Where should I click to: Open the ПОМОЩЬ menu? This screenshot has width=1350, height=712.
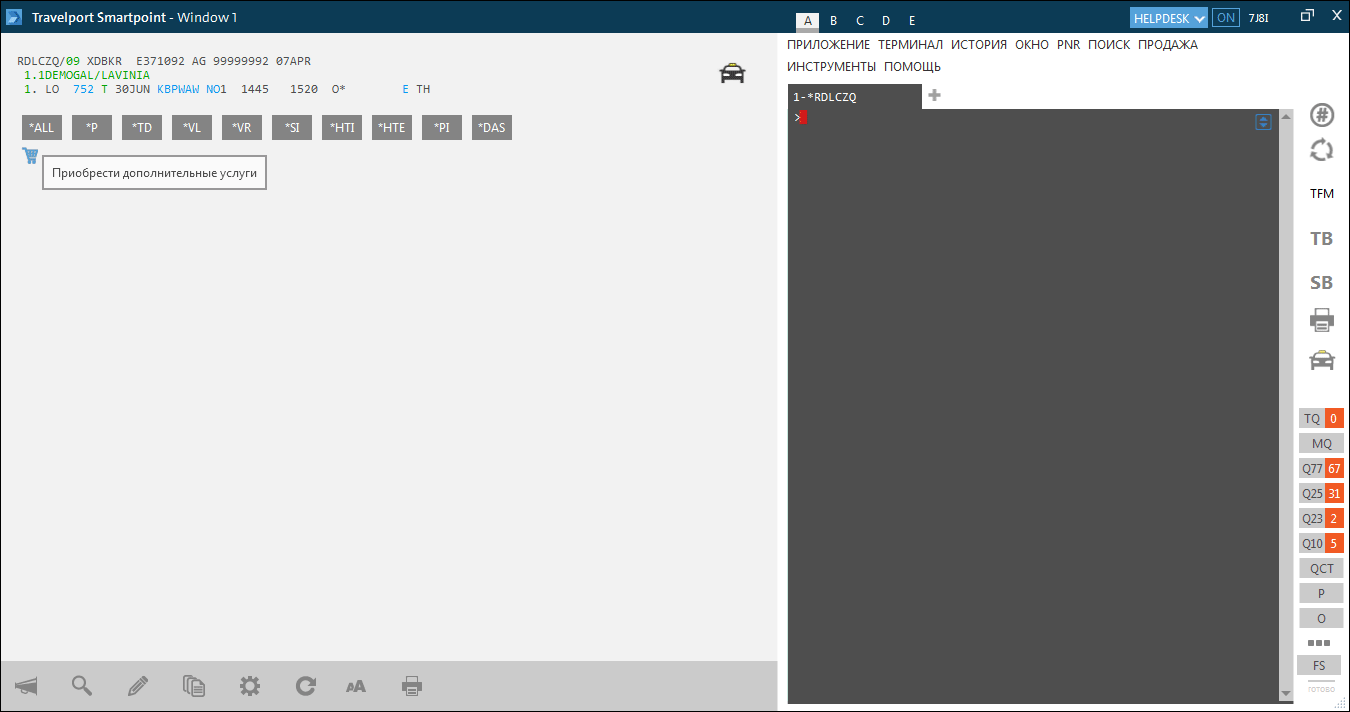[912, 67]
